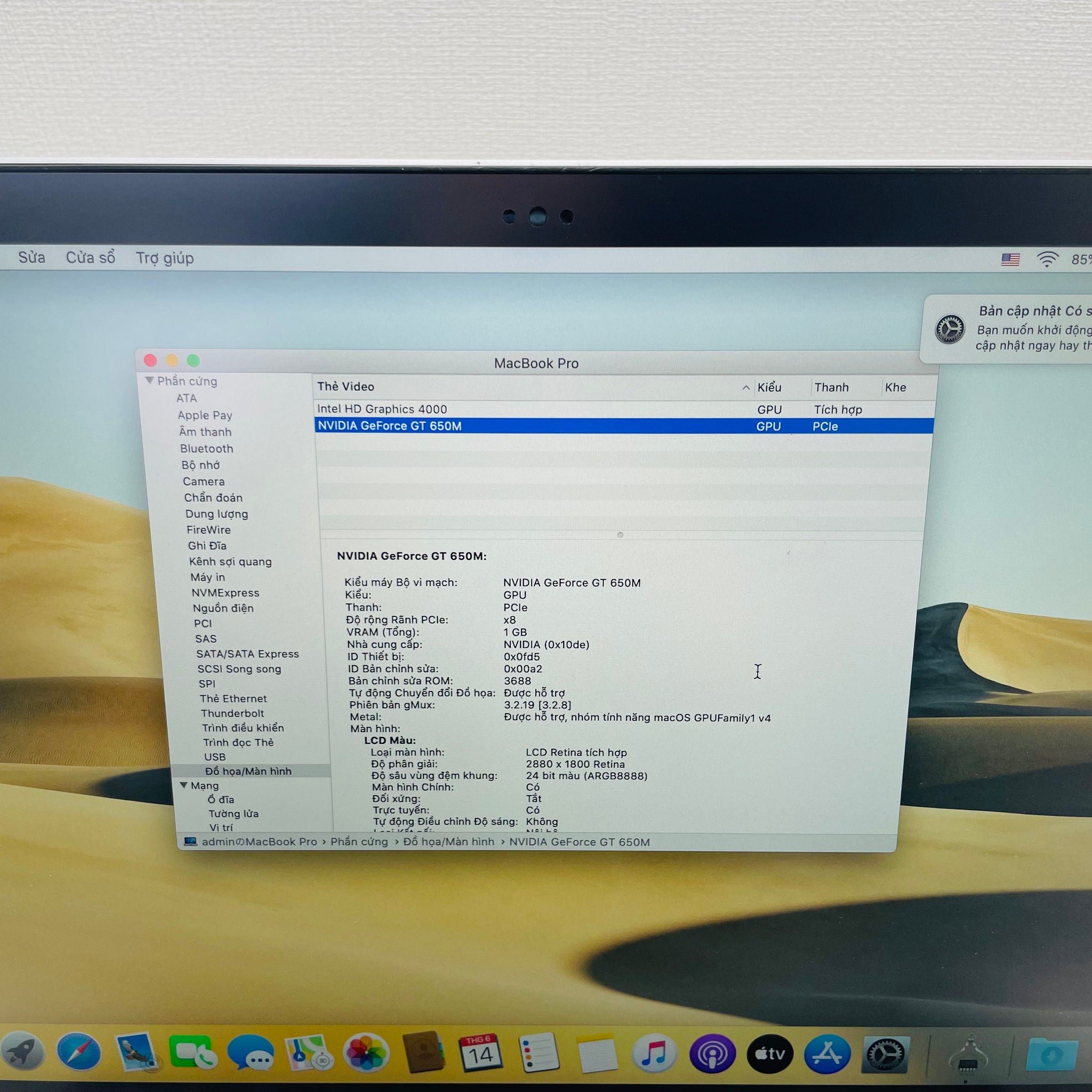The image size is (1092, 1092).
Task: Open System Preferences in dock
Action: (886, 1054)
